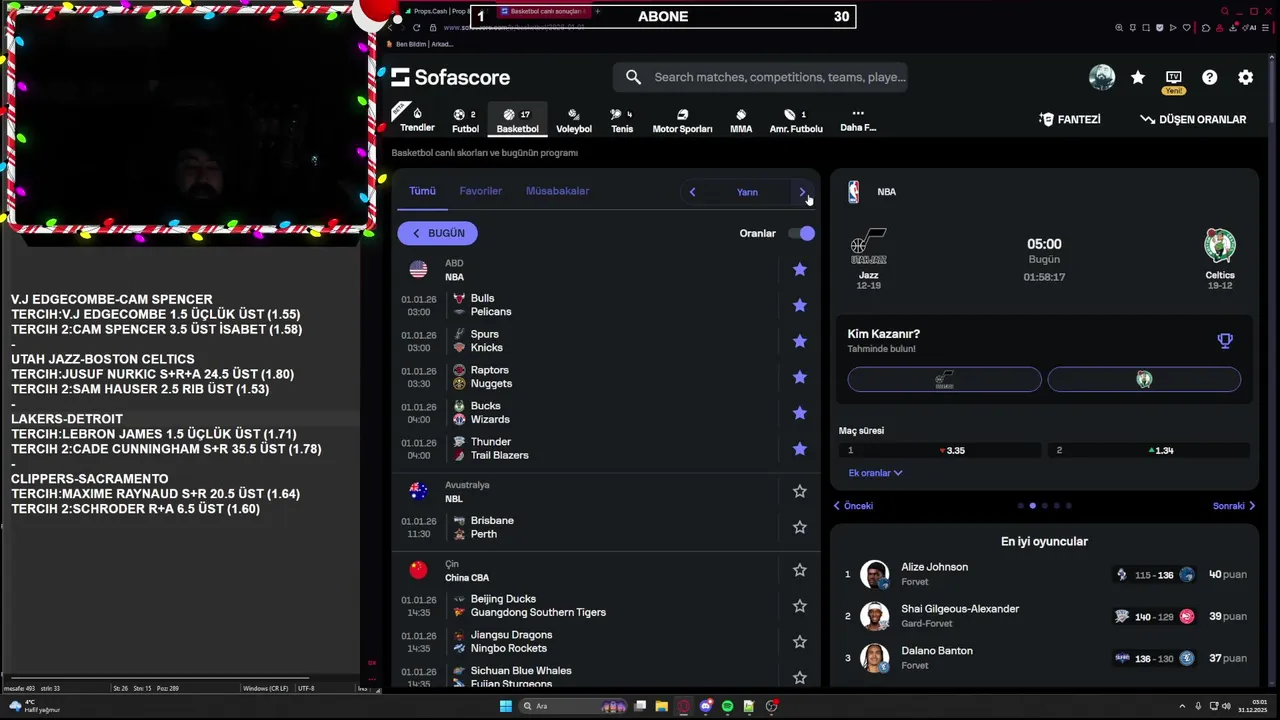The width and height of the screenshot is (1280, 720).
Task: Open Alize Johnson player photo
Action: point(875,575)
